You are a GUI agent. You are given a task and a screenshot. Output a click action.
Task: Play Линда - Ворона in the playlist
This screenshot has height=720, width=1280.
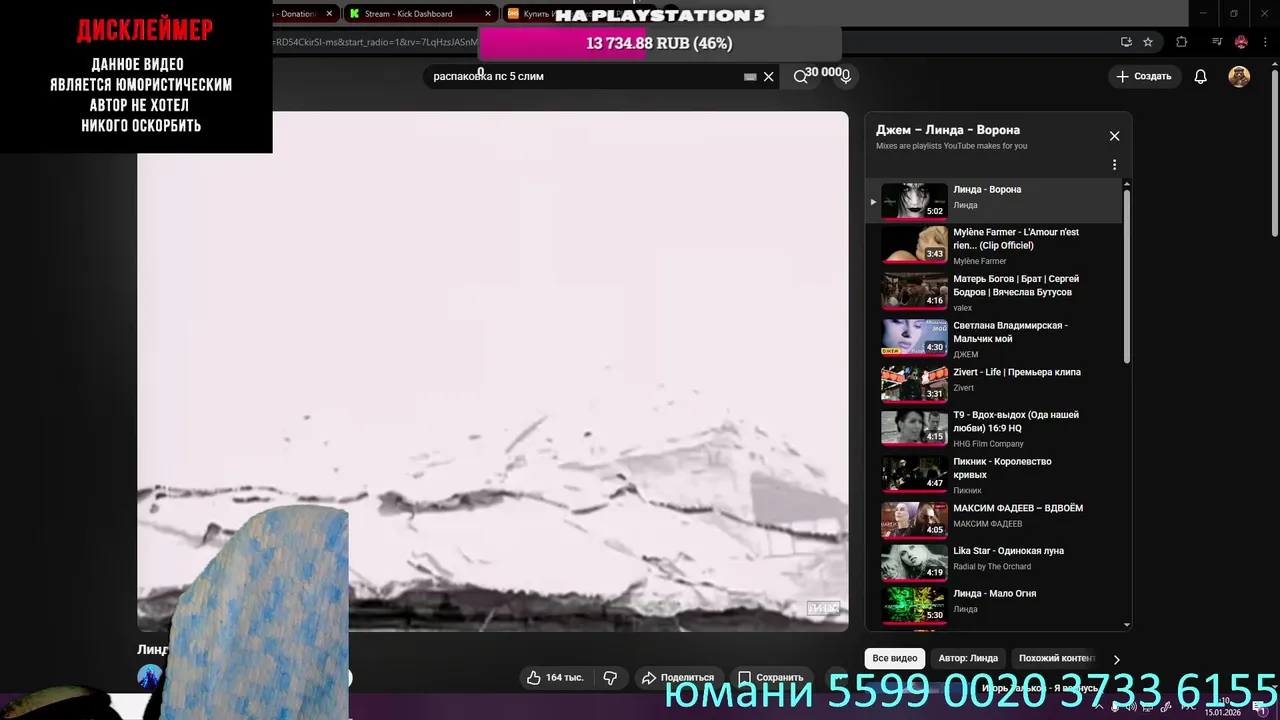[x=994, y=201]
